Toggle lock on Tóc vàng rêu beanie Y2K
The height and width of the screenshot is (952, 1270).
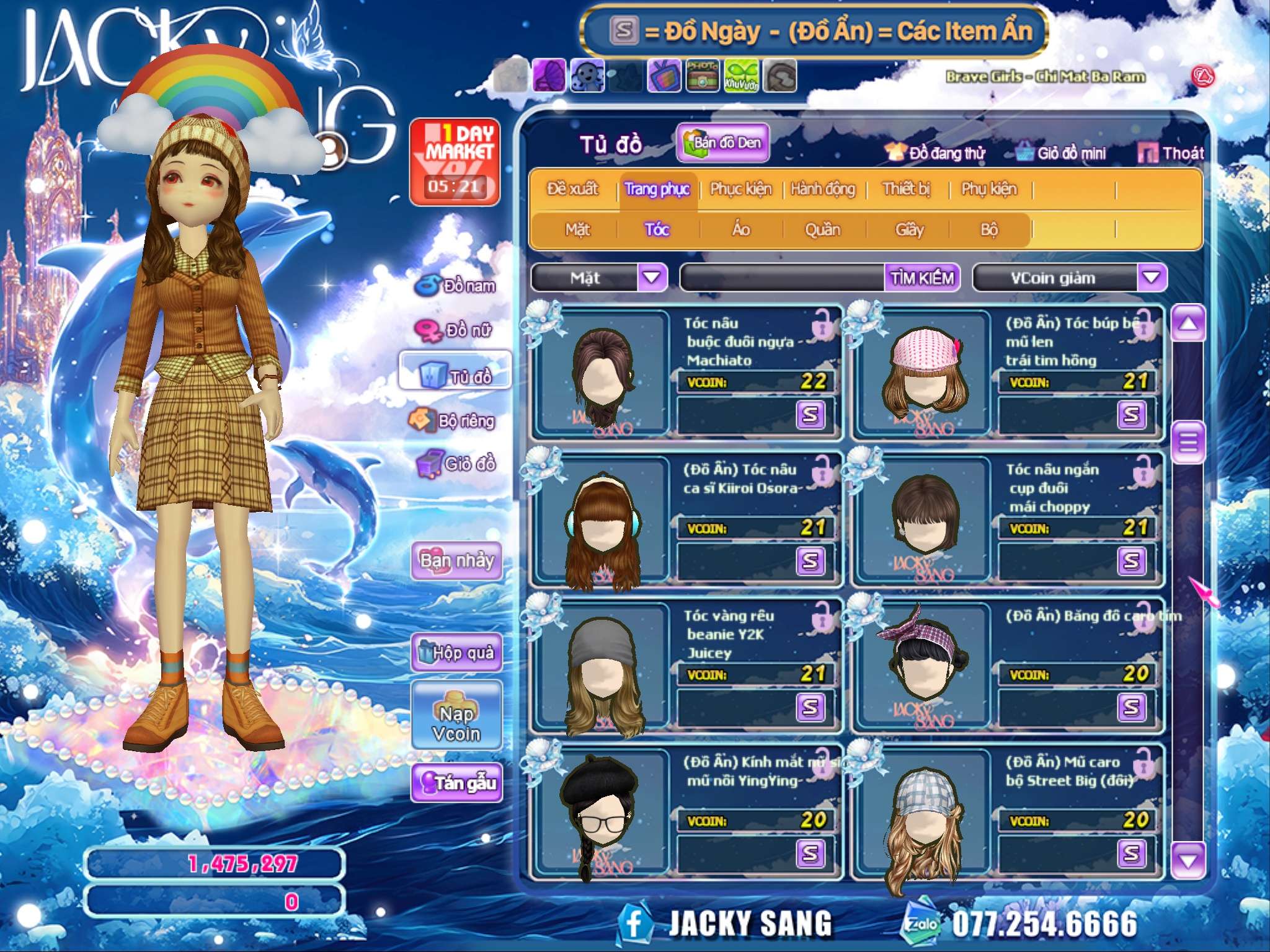823,617
